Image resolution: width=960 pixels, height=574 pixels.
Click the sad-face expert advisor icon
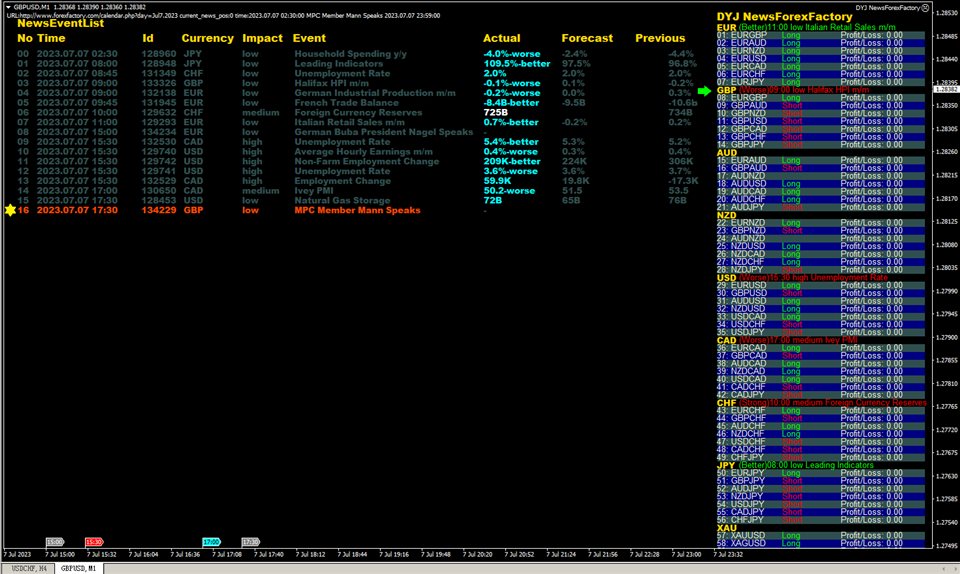coord(925,8)
